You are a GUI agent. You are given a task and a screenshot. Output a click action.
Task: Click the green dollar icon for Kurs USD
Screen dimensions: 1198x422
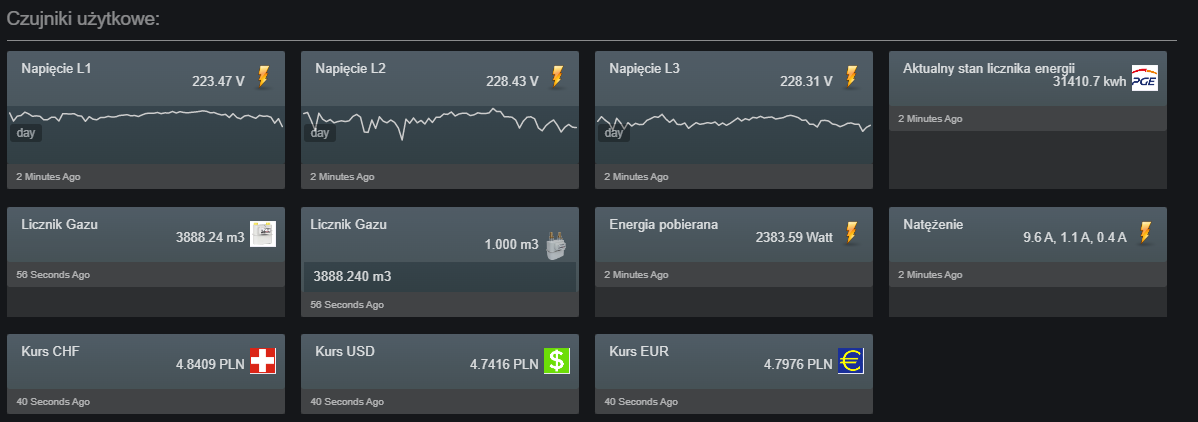coord(557,361)
